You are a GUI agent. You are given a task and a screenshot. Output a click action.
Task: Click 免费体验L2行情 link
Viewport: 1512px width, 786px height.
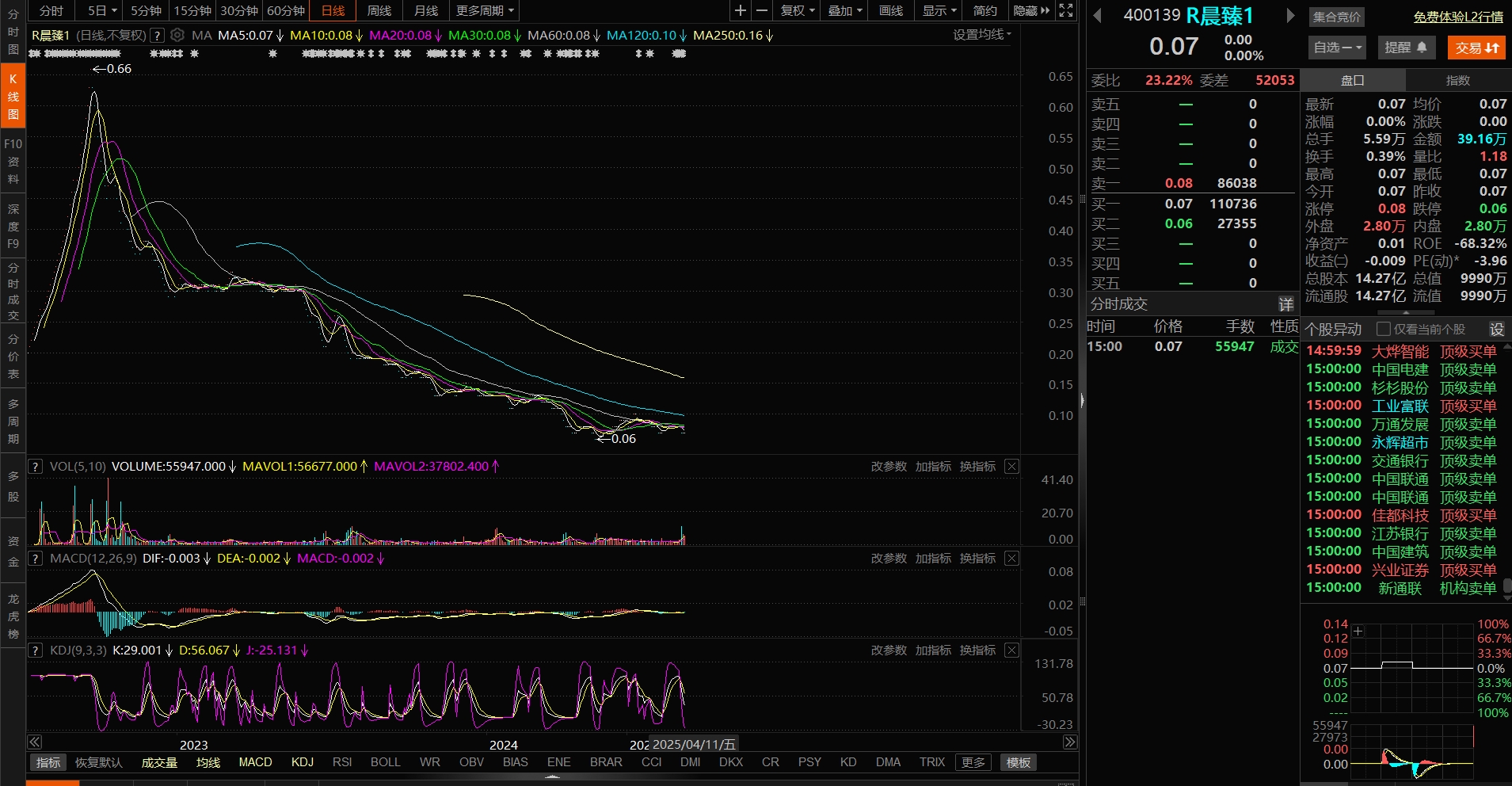(x=1458, y=17)
